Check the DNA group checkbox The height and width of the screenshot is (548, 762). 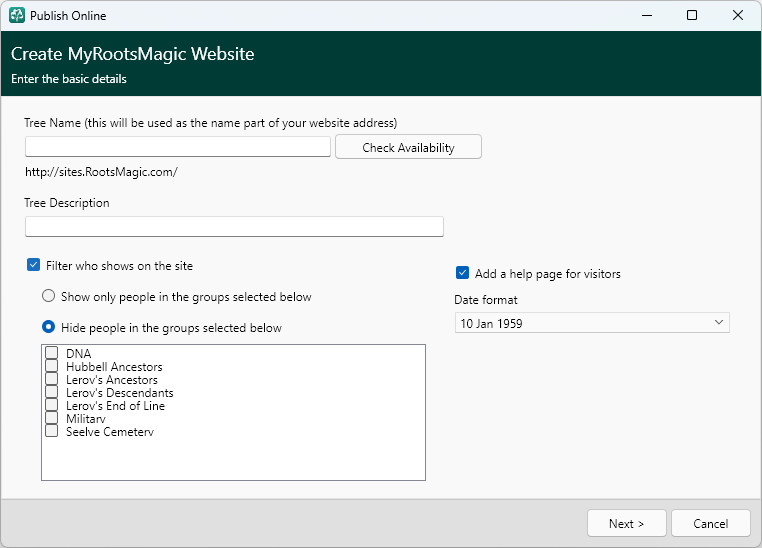(52, 353)
